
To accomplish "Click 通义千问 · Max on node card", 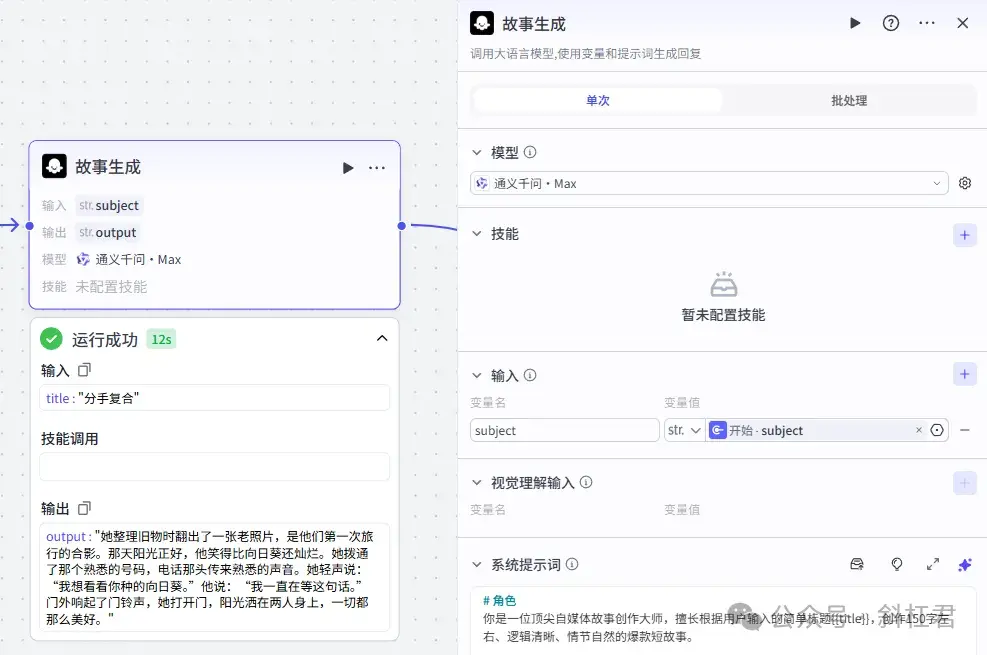I will [x=129, y=260].
